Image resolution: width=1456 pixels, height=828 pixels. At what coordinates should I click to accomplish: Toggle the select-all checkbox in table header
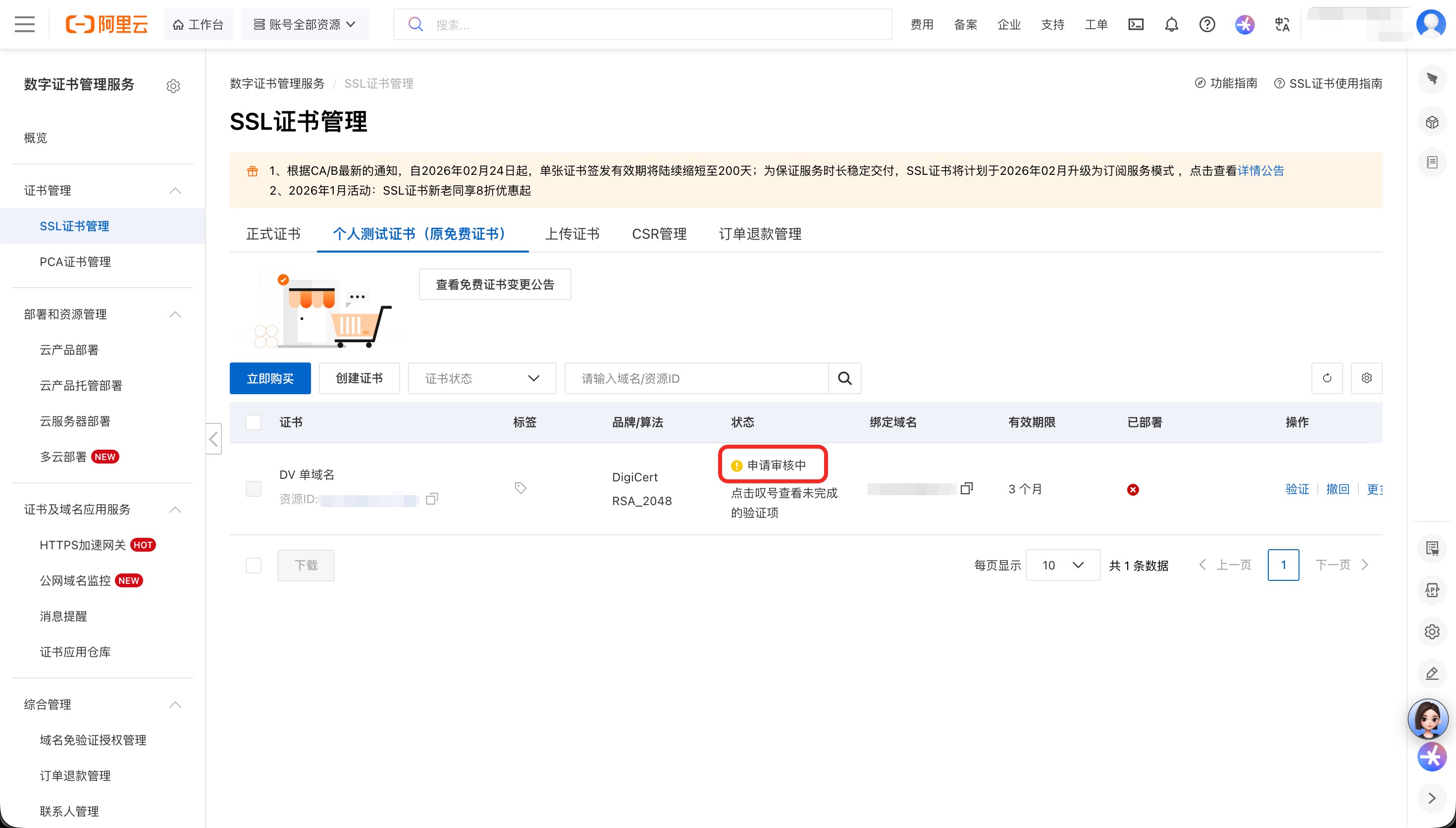click(254, 422)
